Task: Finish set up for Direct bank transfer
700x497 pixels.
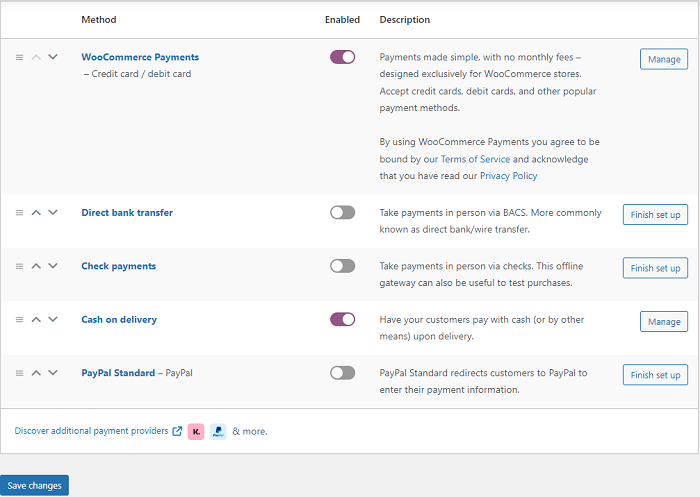Action: click(x=655, y=215)
